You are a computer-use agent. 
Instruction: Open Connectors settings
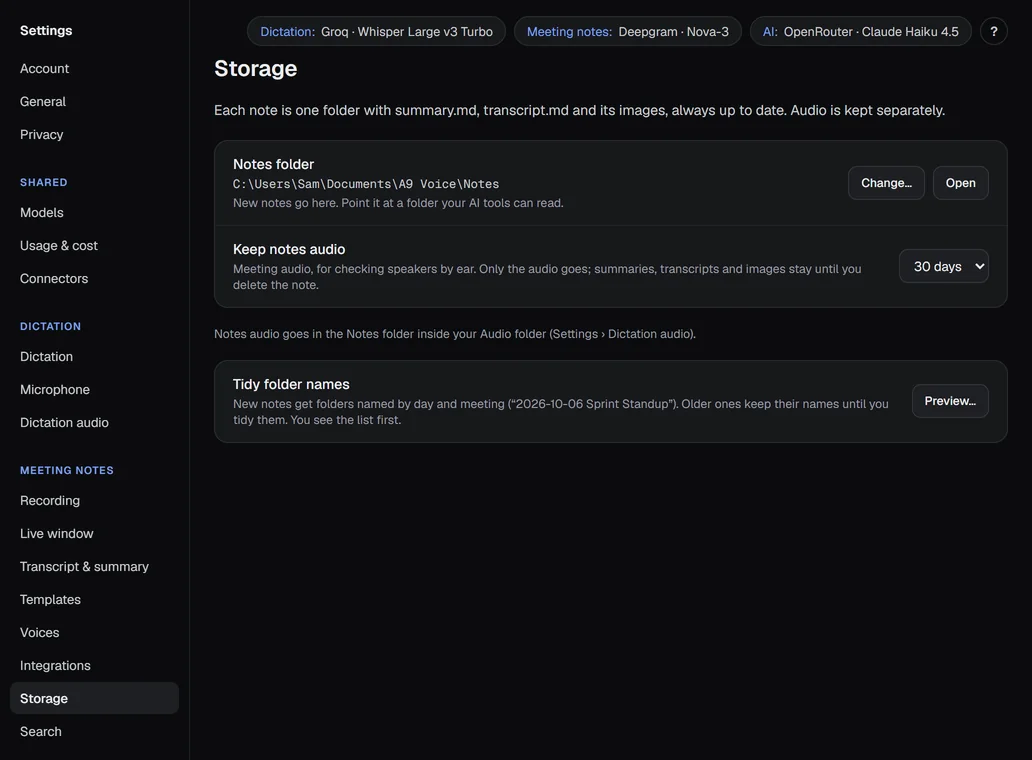click(x=54, y=278)
